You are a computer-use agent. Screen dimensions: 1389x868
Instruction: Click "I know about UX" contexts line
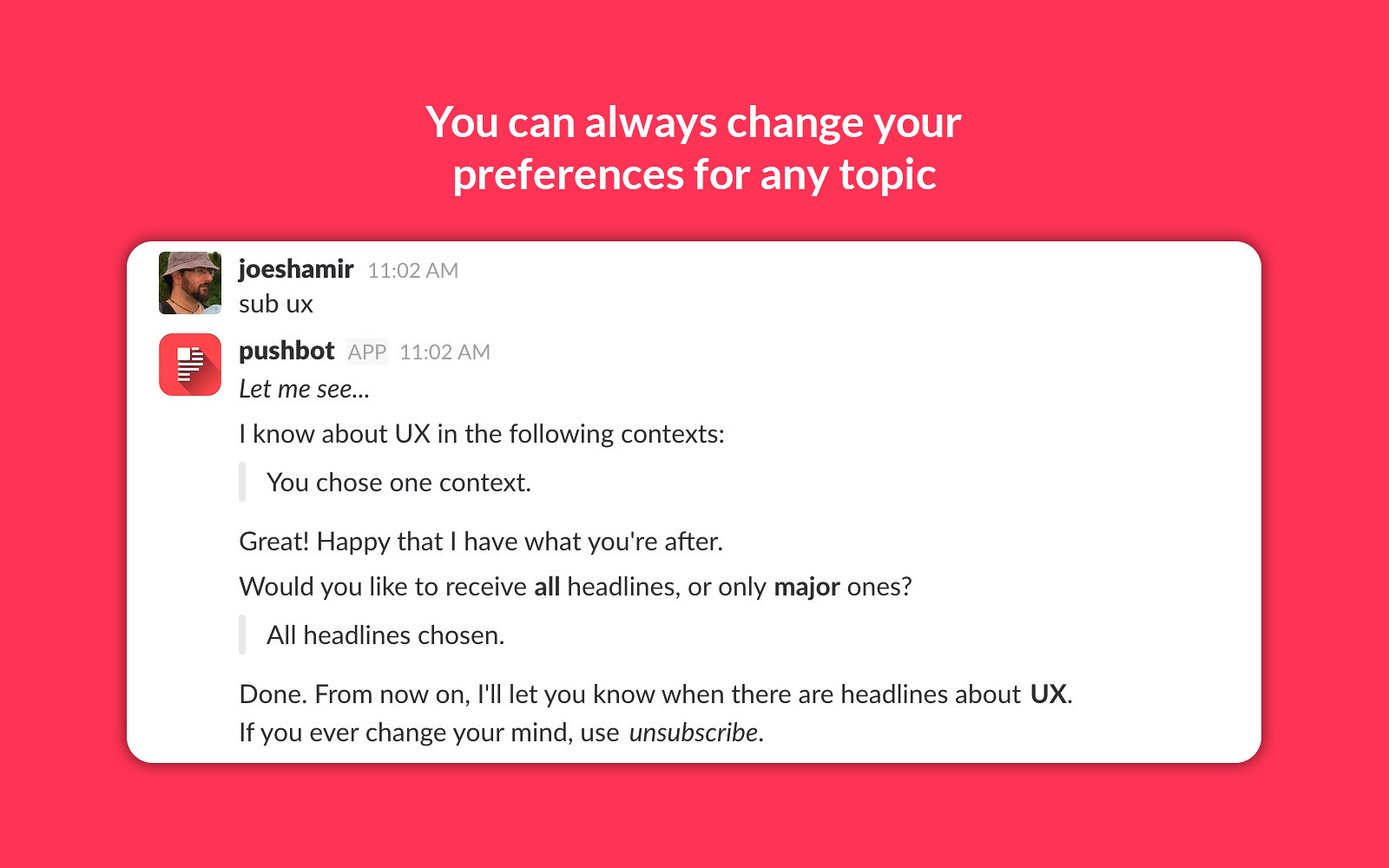[482, 434]
